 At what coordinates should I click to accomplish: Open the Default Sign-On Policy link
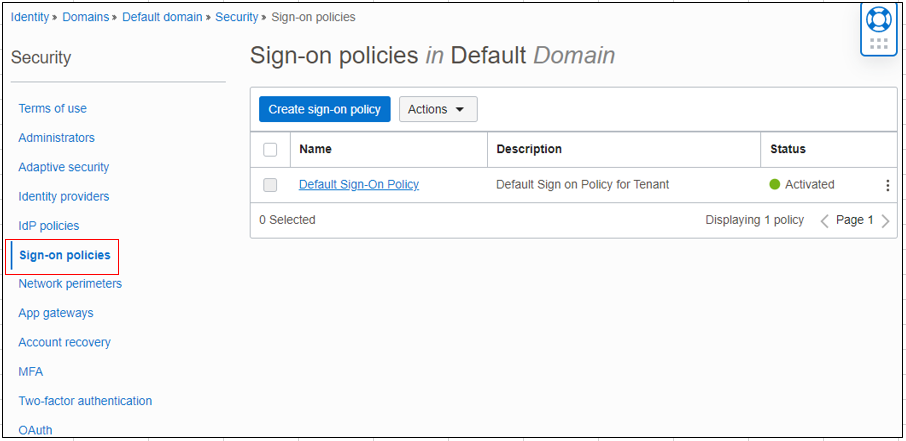[359, 185]
